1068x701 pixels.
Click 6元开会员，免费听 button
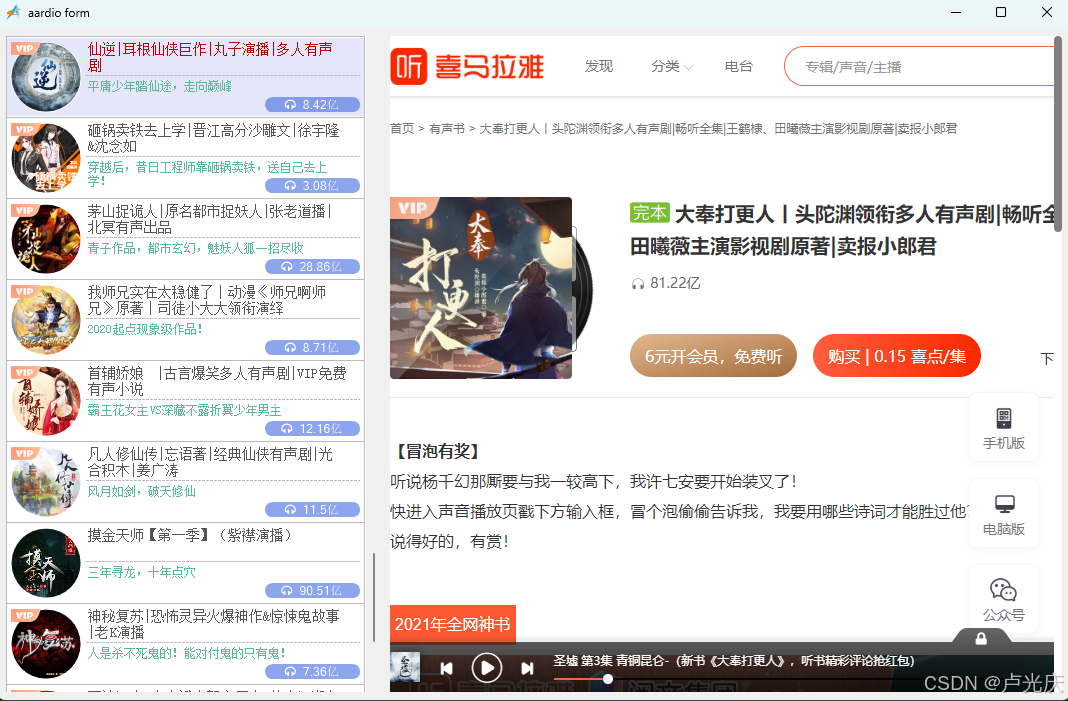(713, 356)
